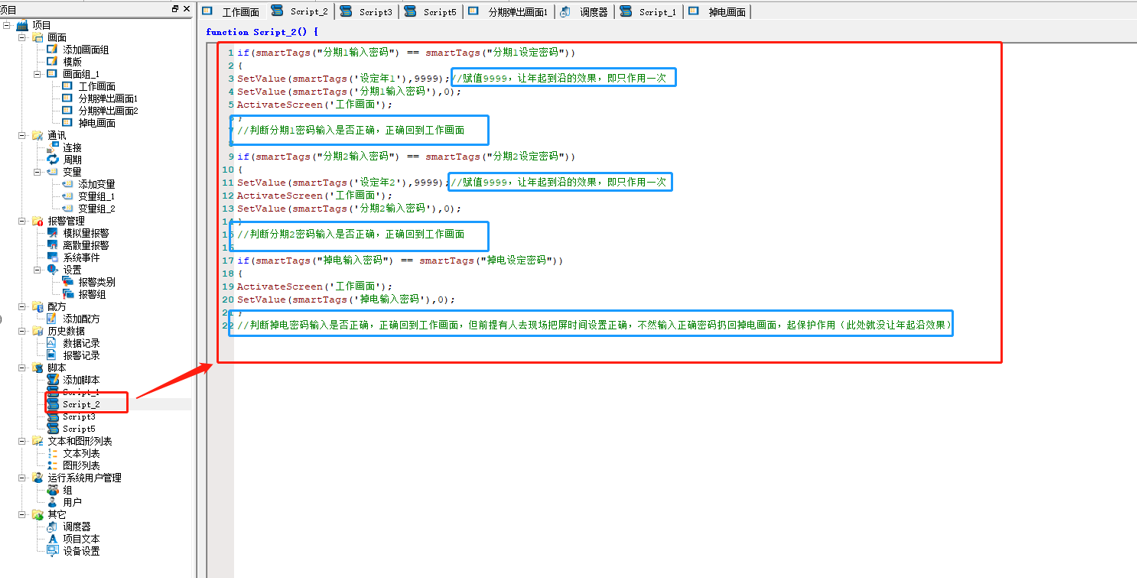
Task: Open 项目文本 project texts
Action: click(x=81, y=539)
